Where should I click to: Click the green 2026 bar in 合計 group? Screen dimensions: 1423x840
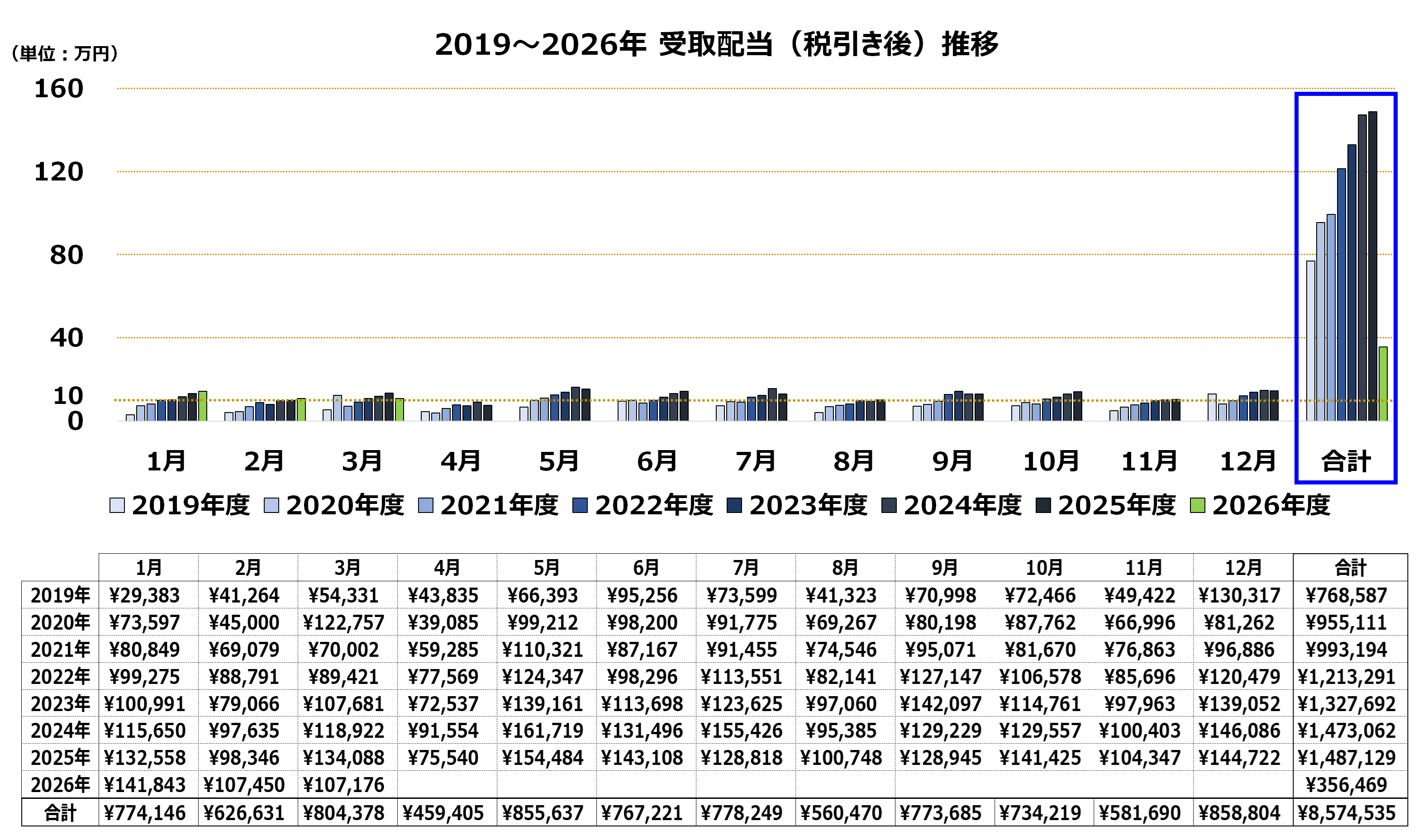(x=1383, y=384)
